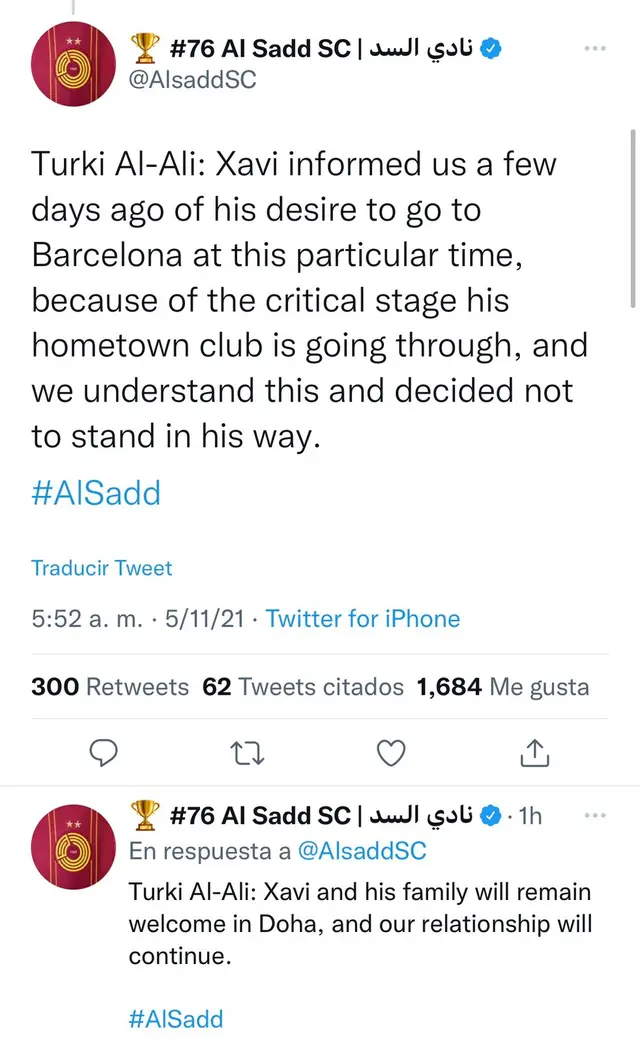View the 62 Tweets citados
This screenshot has height=1040, width=640.
point(303,687)
